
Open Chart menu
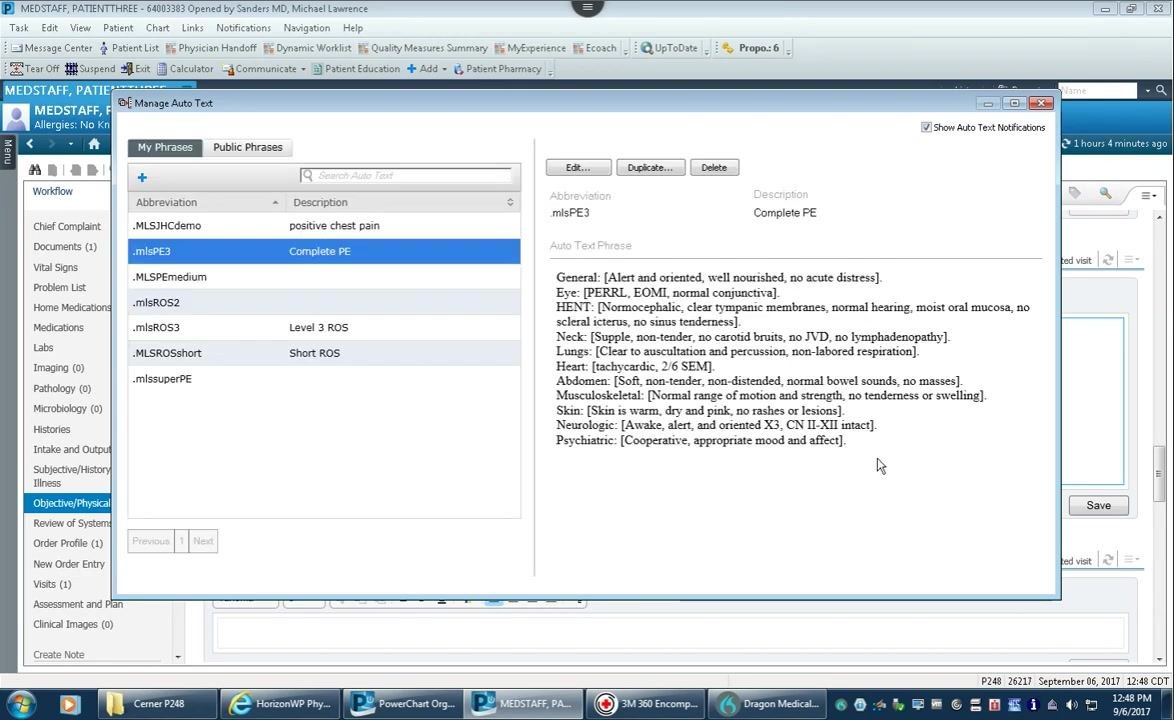tap(157, 28)
